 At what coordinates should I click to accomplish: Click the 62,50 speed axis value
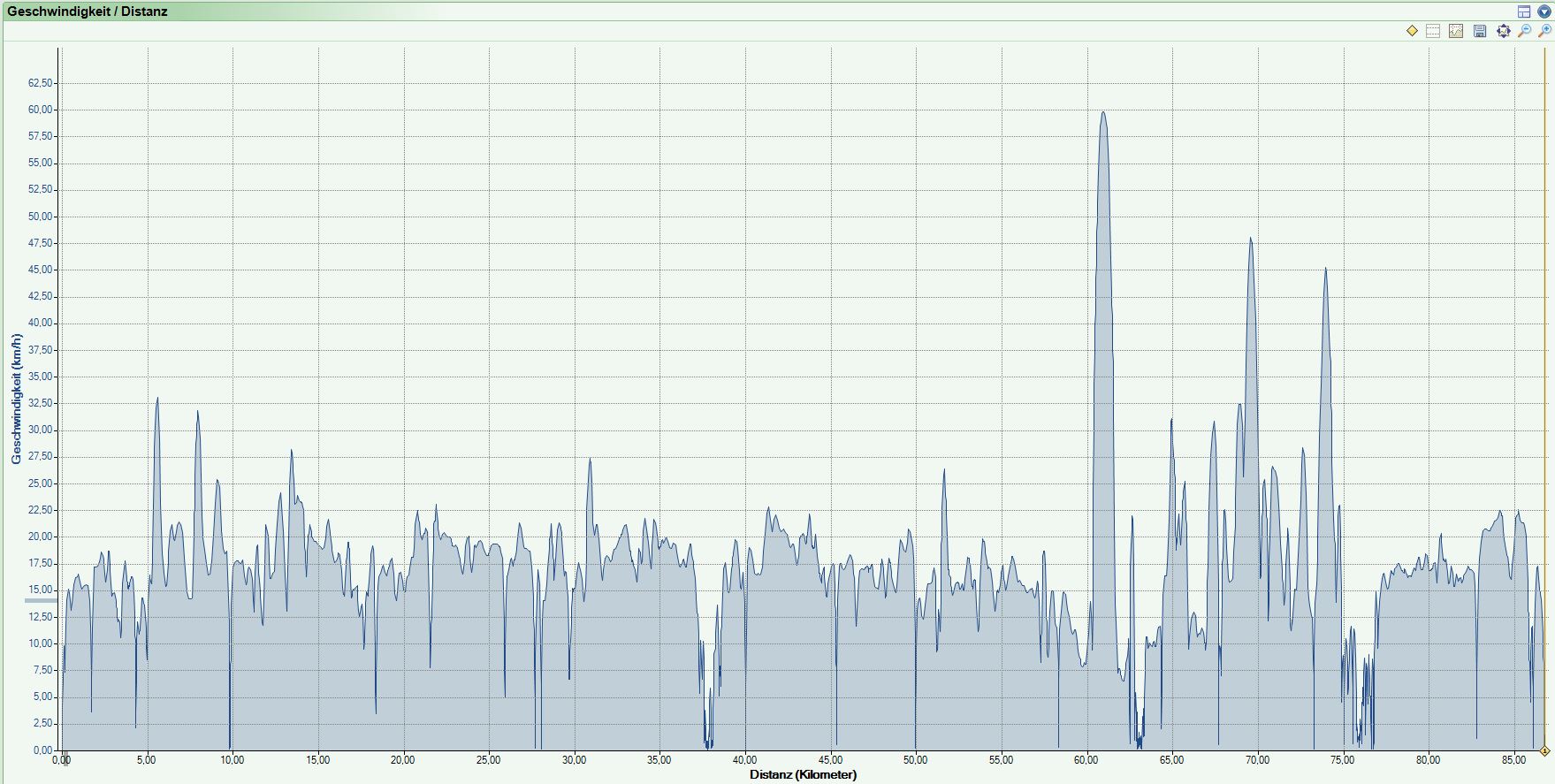pos(41,83)
